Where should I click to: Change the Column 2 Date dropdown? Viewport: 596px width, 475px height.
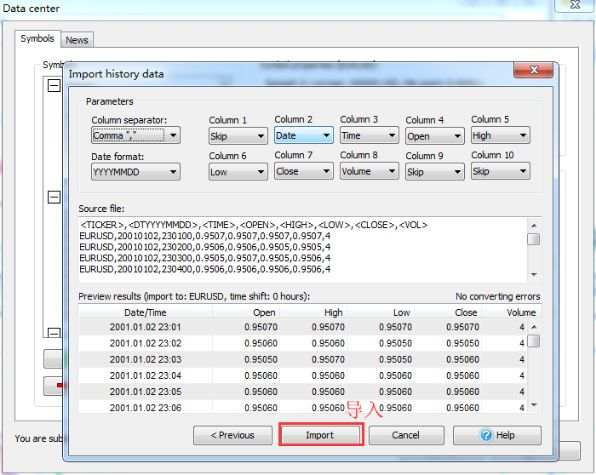pos(304,135)
